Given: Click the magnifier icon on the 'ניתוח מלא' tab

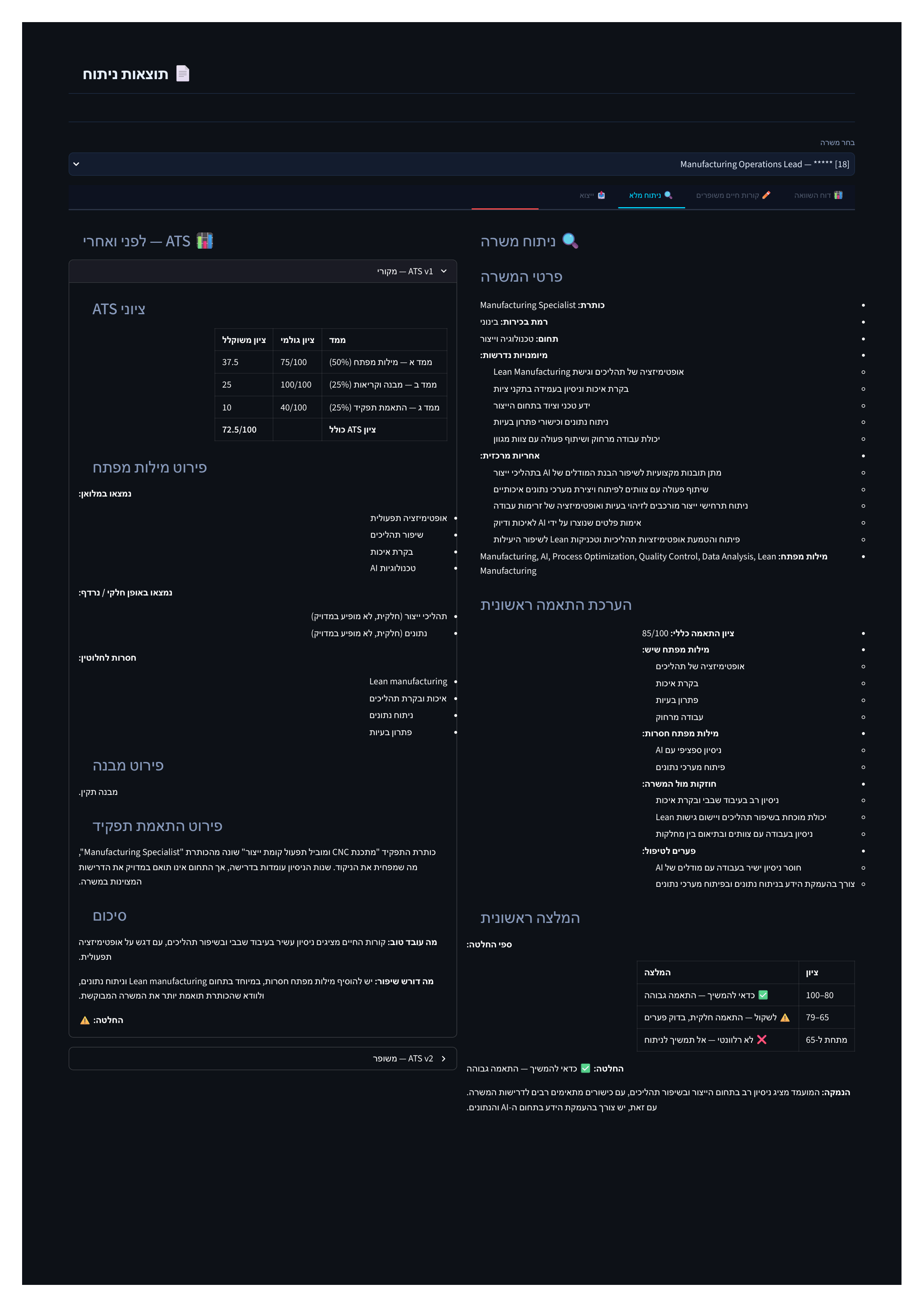Looking at the screenshot, I should click(668, 195).
